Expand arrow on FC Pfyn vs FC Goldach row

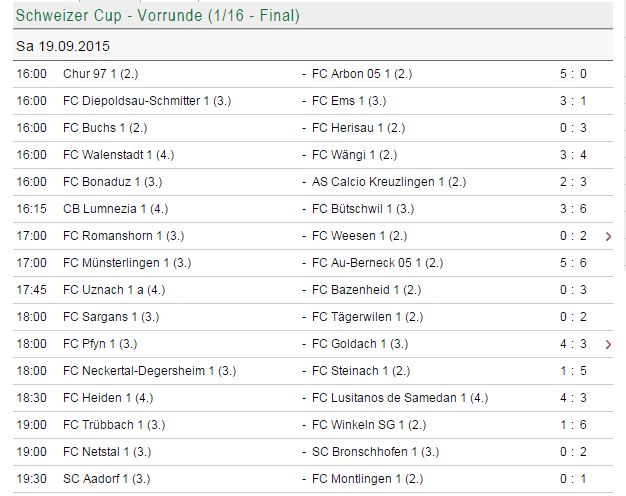tap(609, 344)
